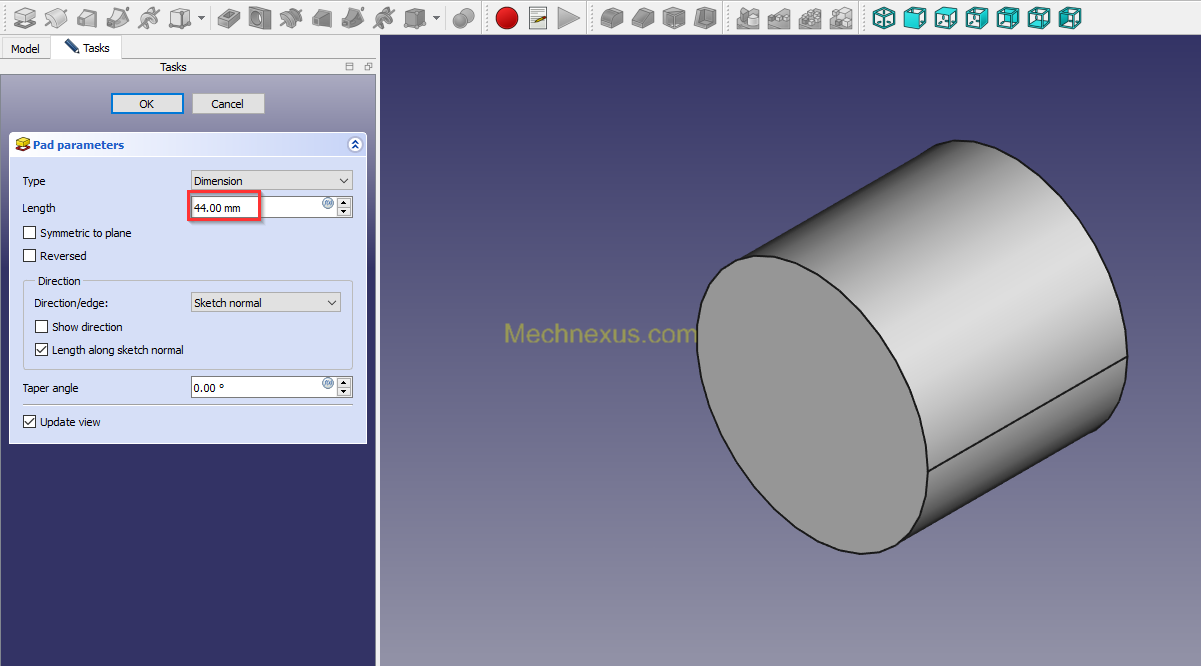This screenshot has width=1201, height=666.
Task: Click the Subtractive primitive box icon
Action: [415, 17]
